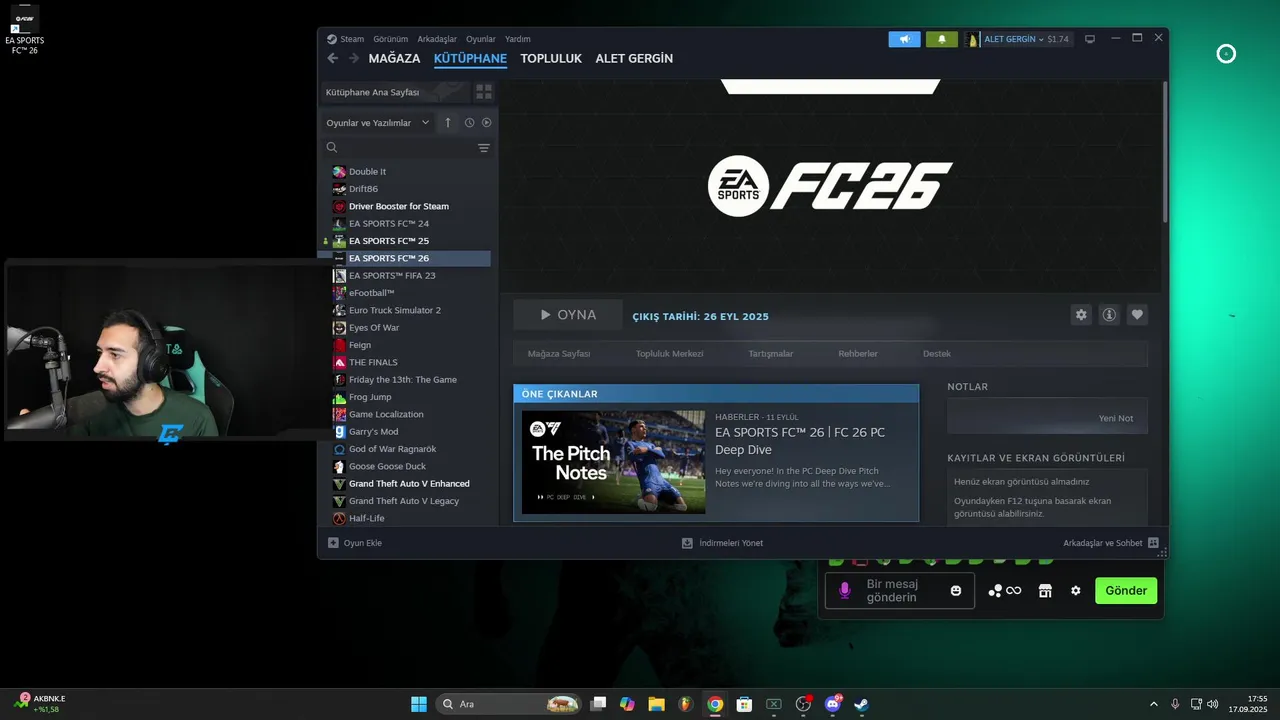Open the chat shop icon

click(1045, 591)
